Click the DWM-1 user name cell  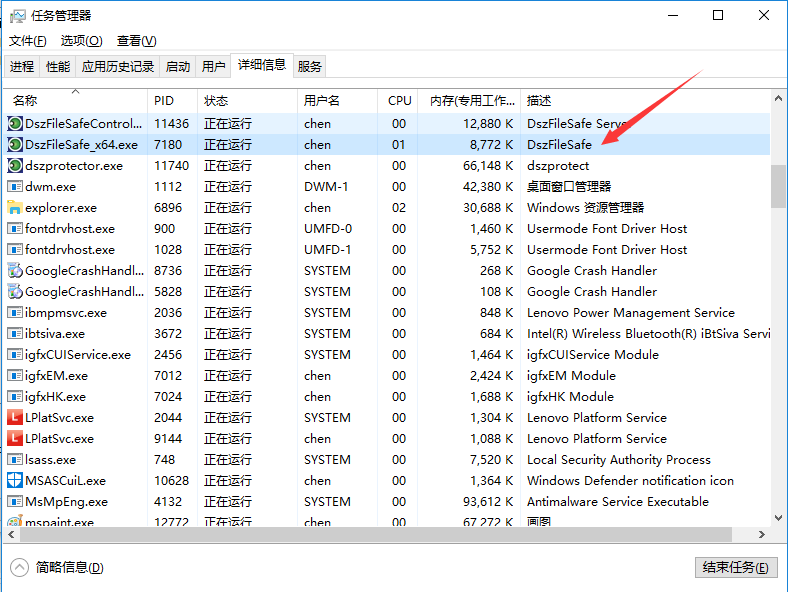coord(326,187)
